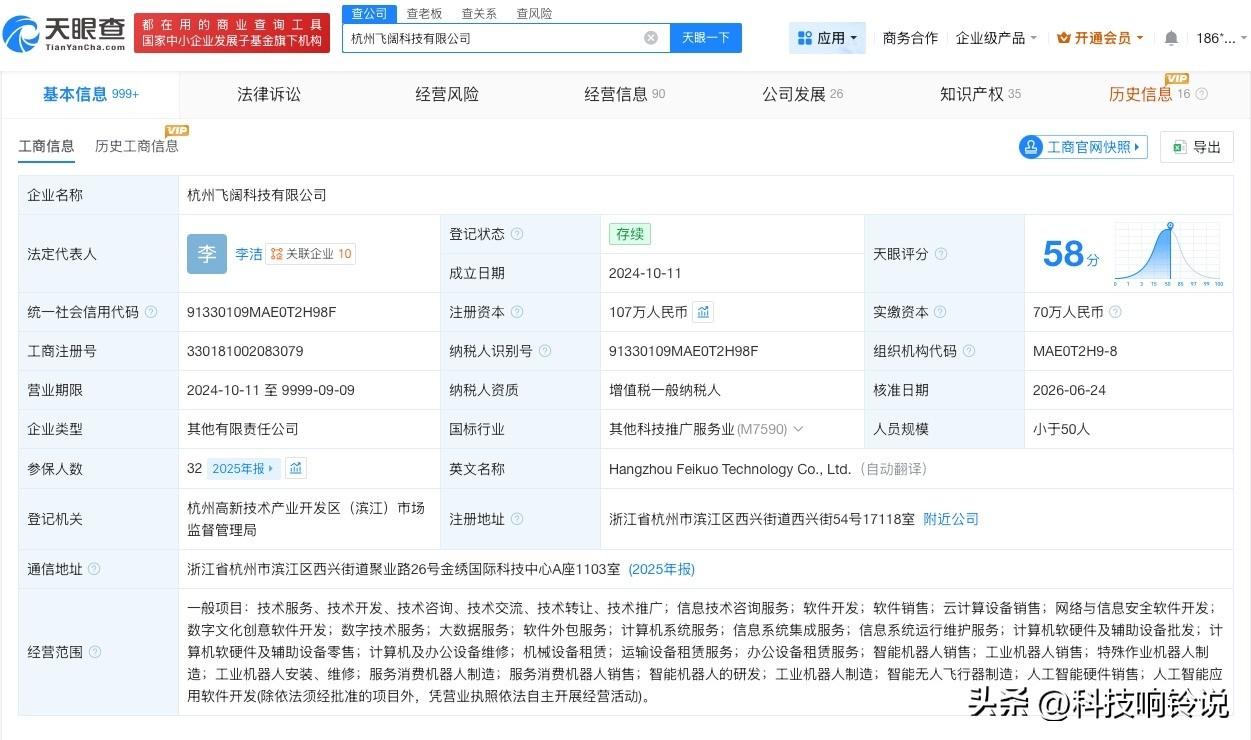The image size is (1251, 740).
Task: Open the 知识产权 tab
Action: (x=980, y=94)
